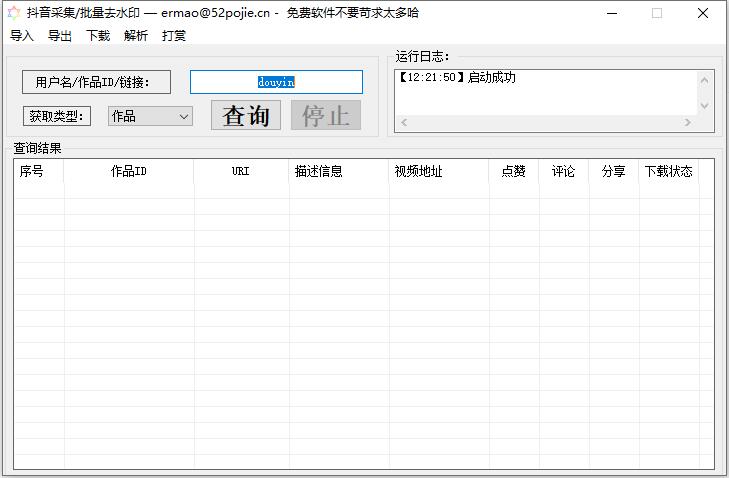Sort by 视频地址 column header

tap(438, 172)
